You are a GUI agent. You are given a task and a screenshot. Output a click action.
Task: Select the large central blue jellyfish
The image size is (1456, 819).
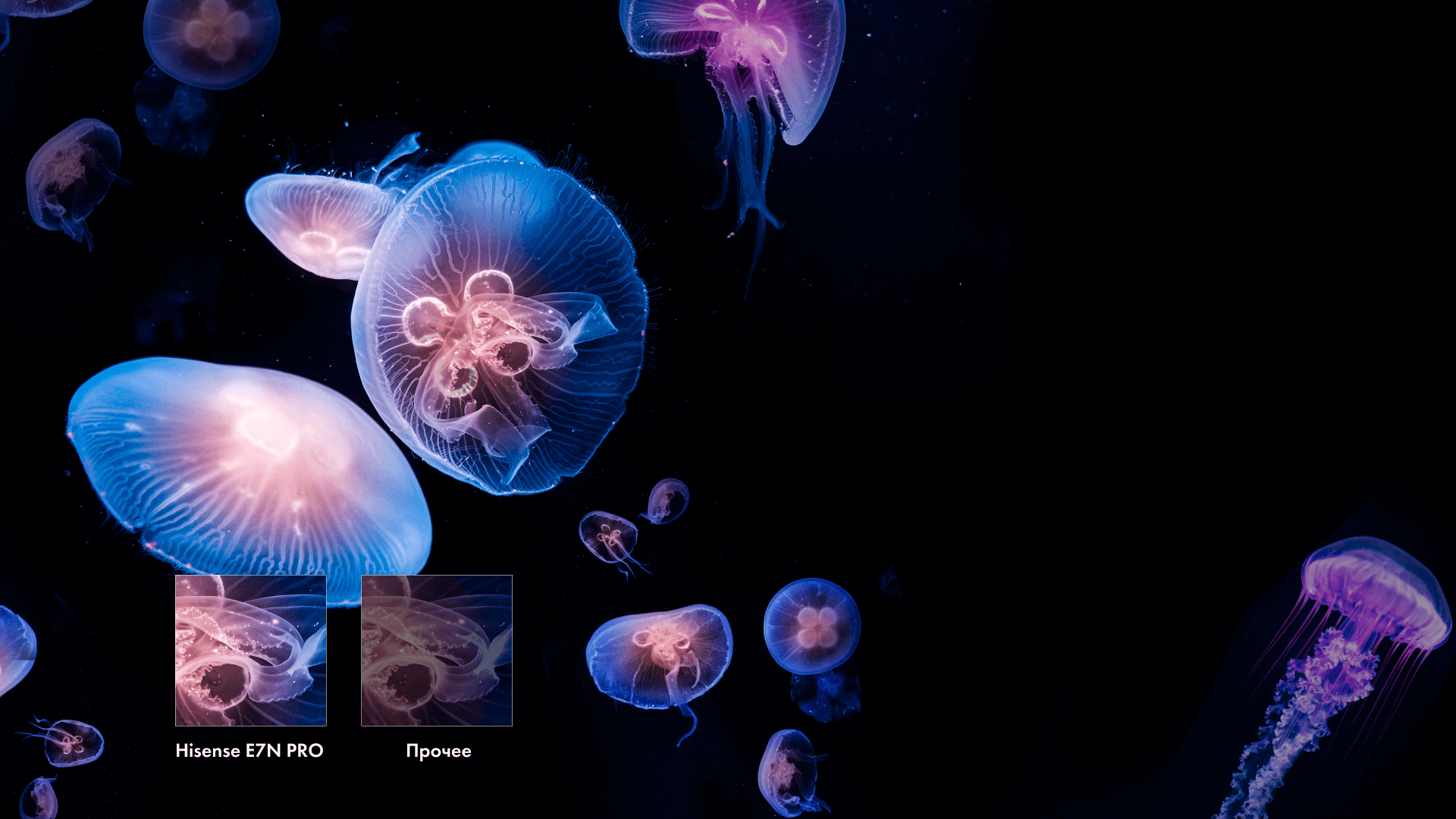coord(500,322)
